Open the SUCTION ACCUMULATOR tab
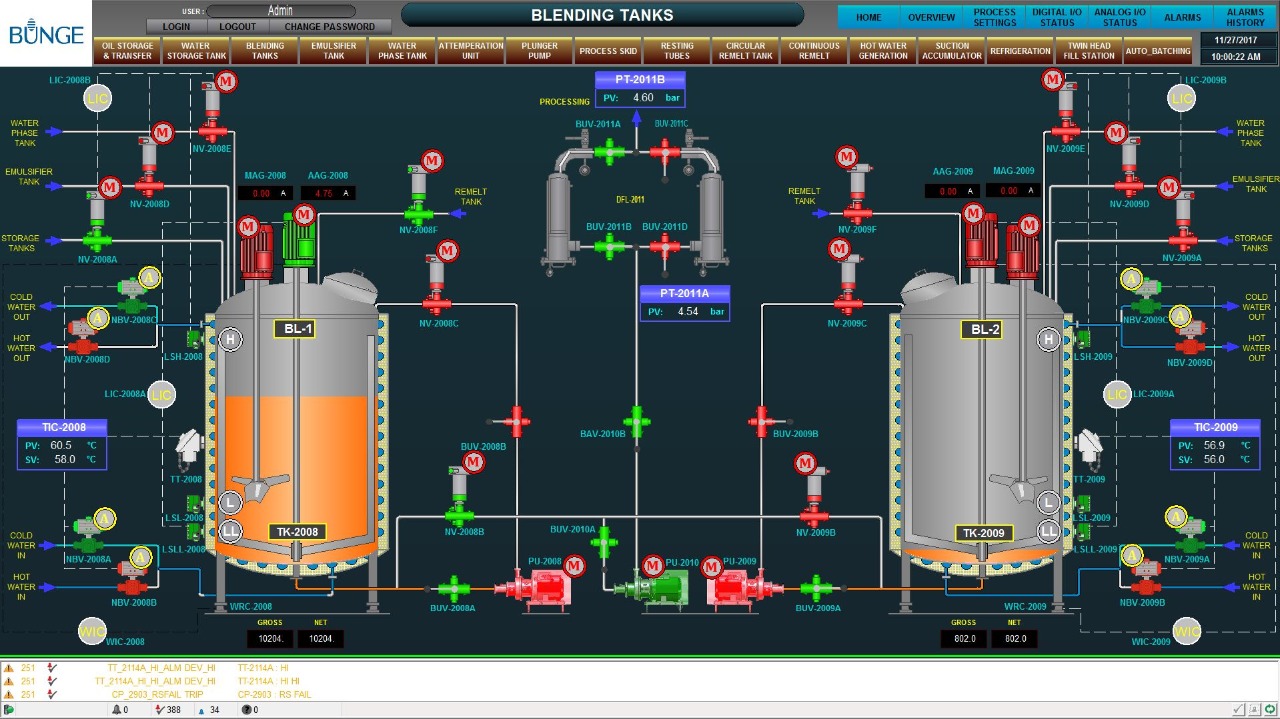 point(952,51)
